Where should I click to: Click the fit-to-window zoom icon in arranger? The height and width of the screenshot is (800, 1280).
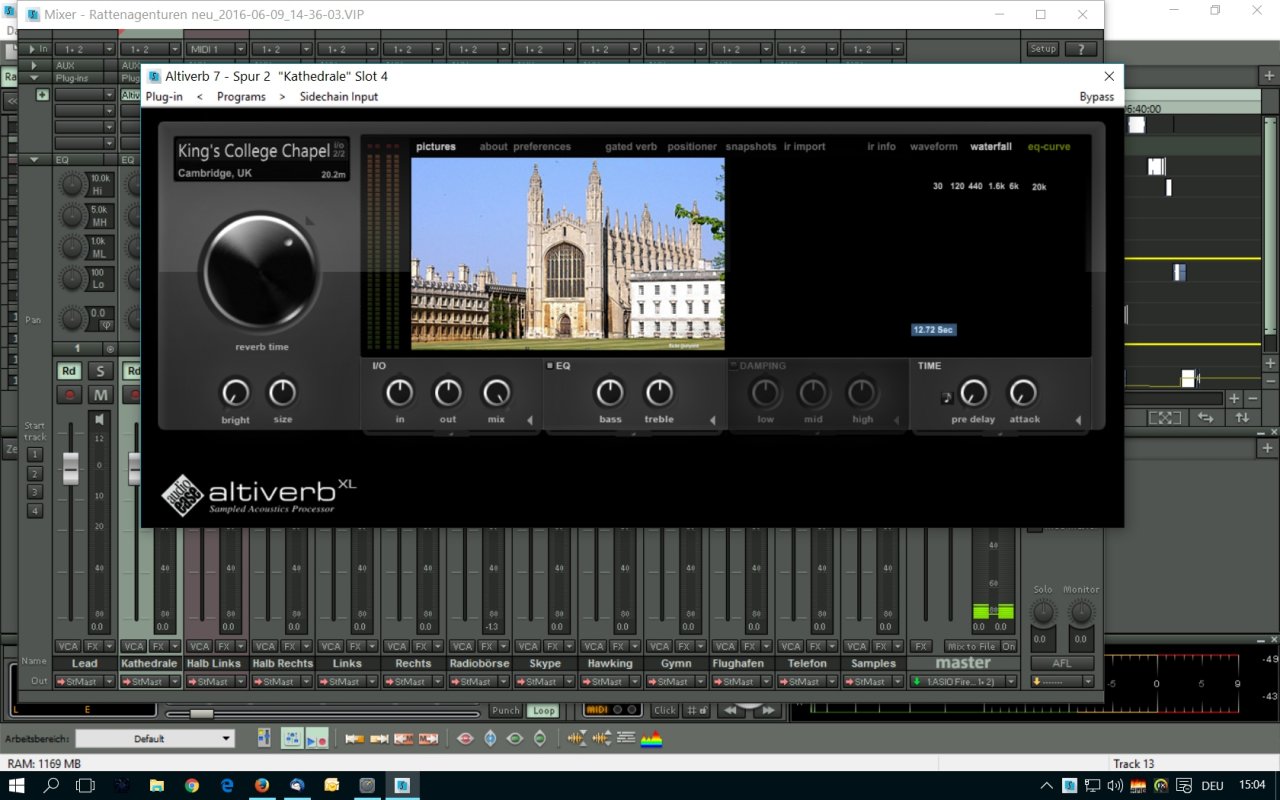[1163, 418]
